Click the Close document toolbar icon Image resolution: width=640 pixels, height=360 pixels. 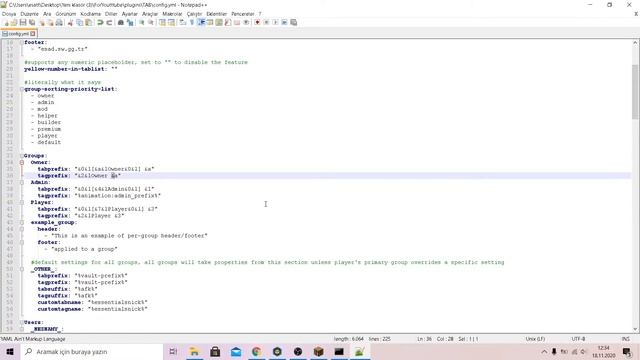pyautogui.click(x=42, y=22)
